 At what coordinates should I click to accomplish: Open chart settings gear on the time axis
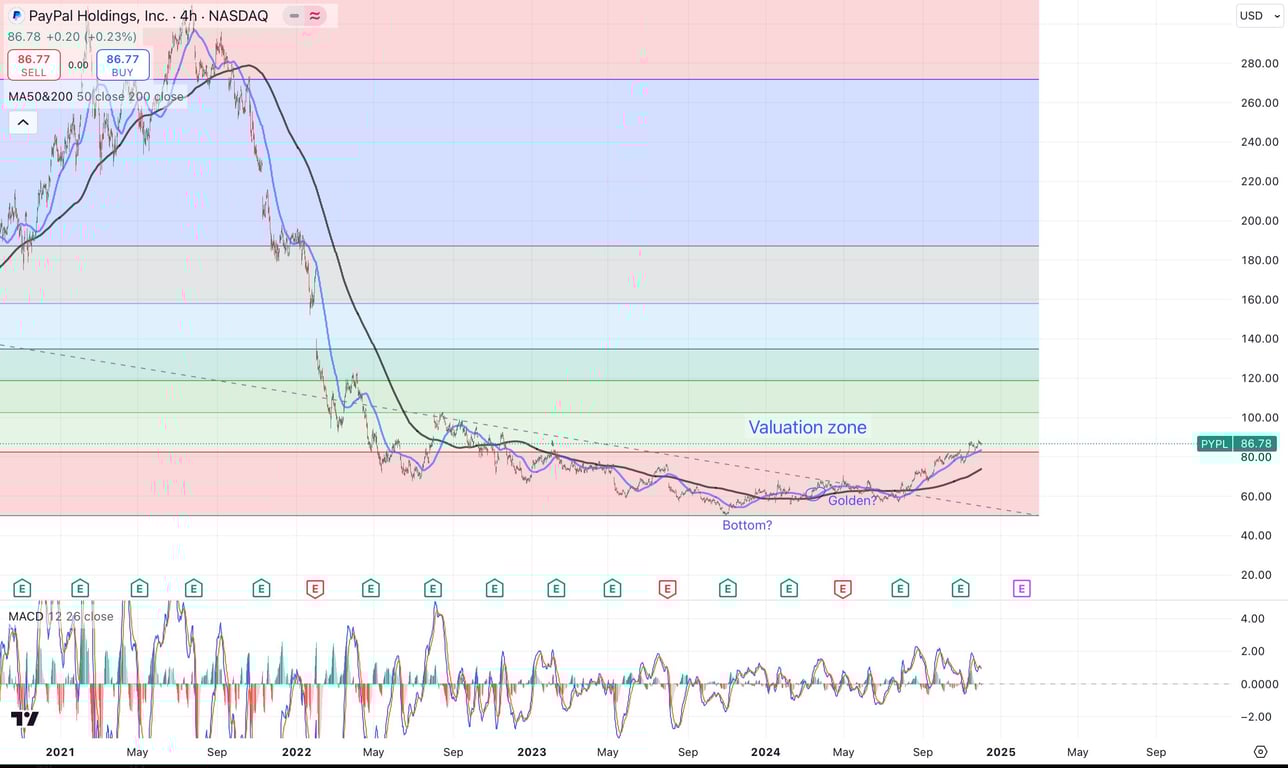point(1260,751)
